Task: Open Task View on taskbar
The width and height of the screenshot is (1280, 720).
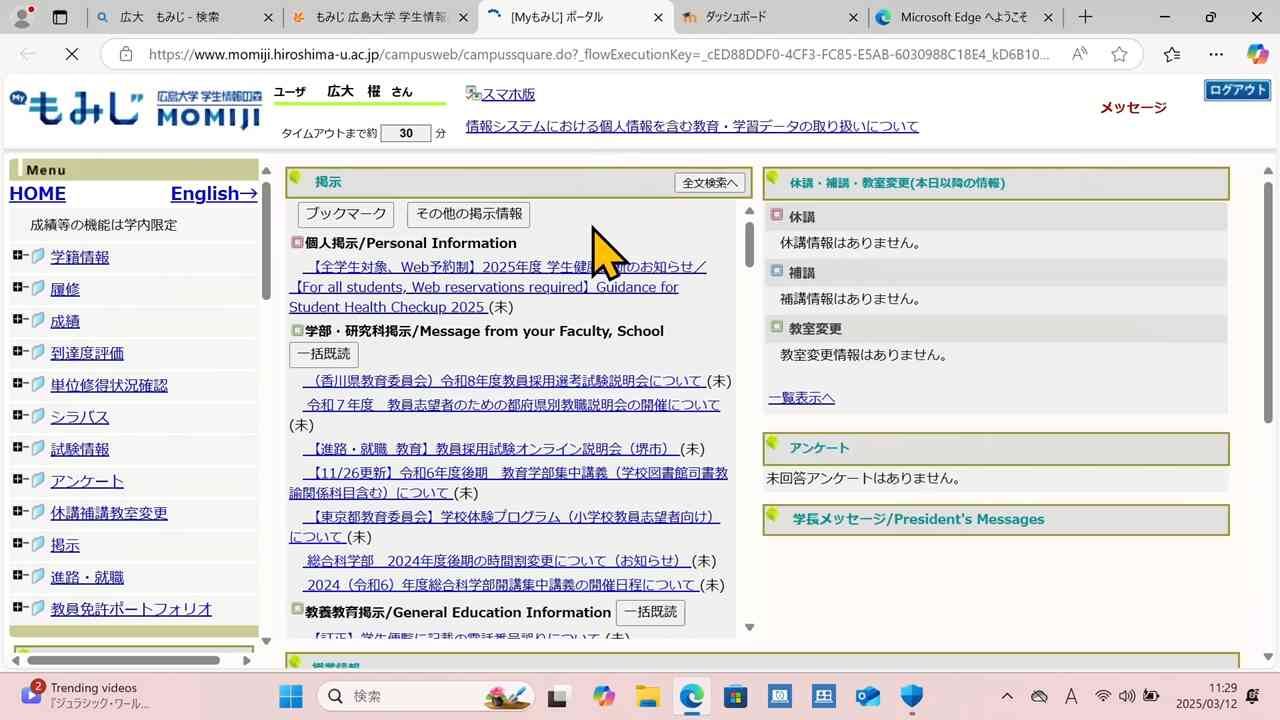Action: click(x=558, y=696)
